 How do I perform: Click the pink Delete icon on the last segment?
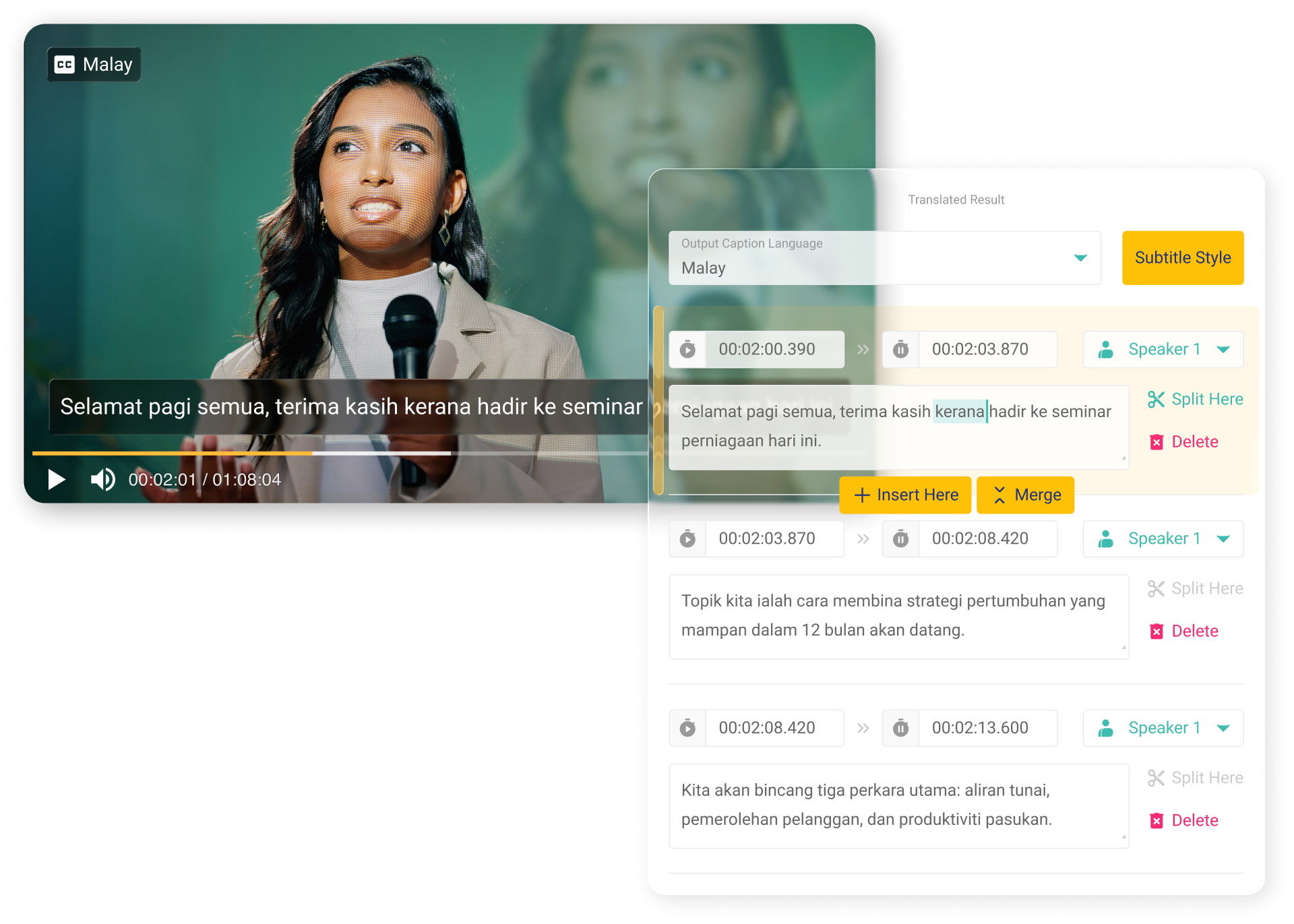pos(1157,820)
